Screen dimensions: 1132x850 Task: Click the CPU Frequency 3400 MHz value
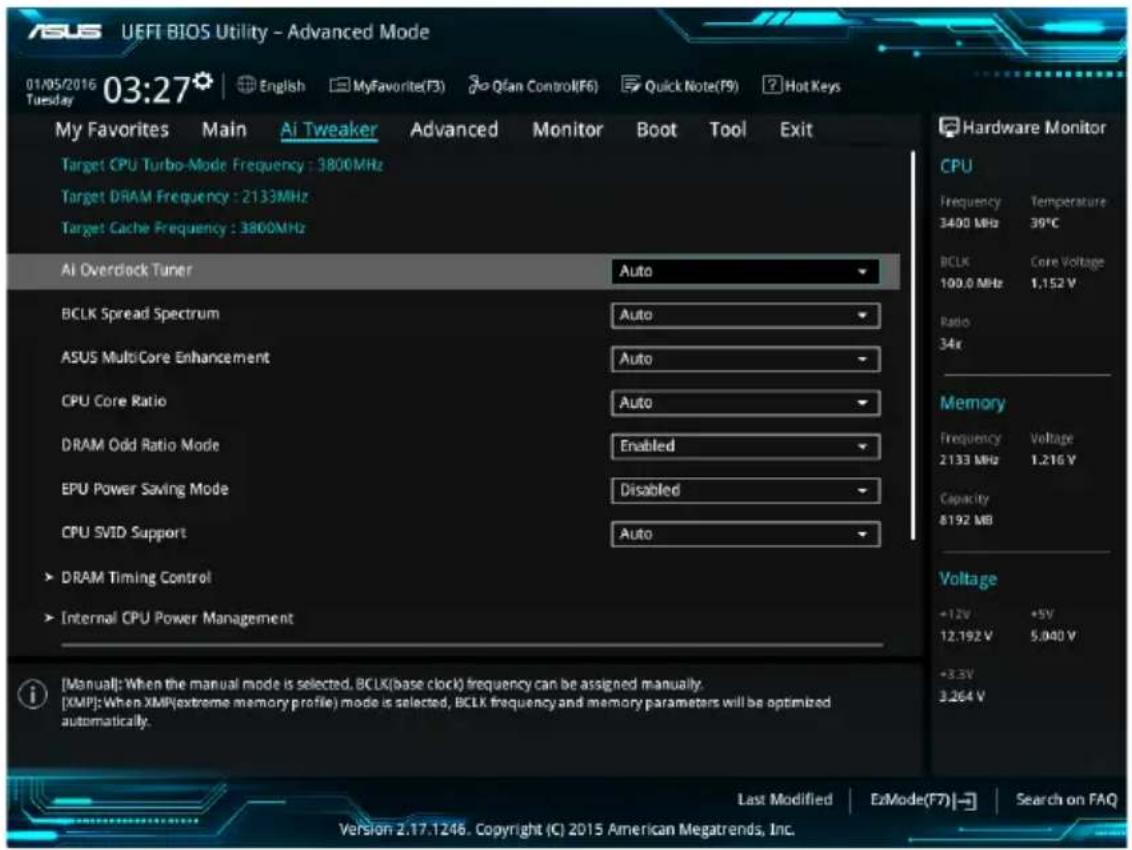pos(969,223)
